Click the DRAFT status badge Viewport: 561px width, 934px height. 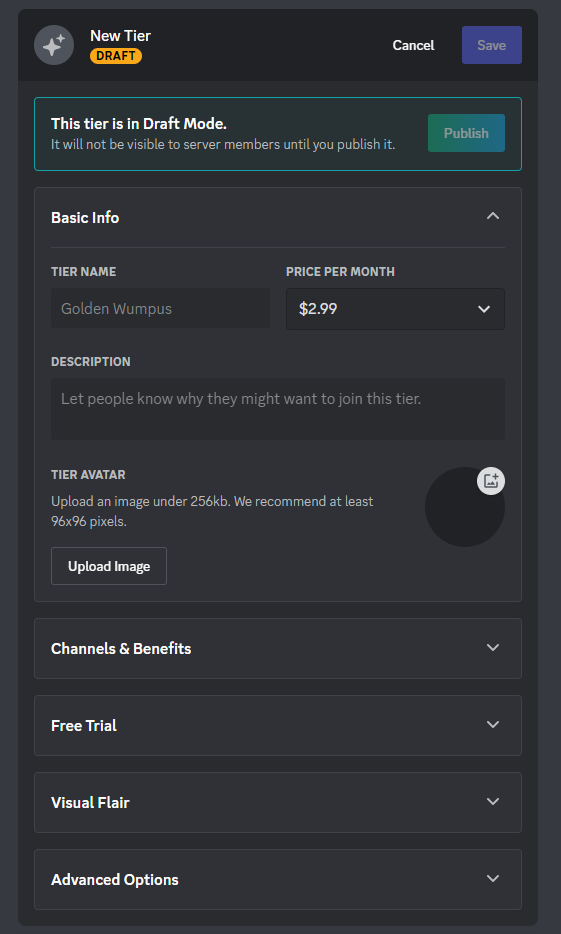click(x=116, y=56)
